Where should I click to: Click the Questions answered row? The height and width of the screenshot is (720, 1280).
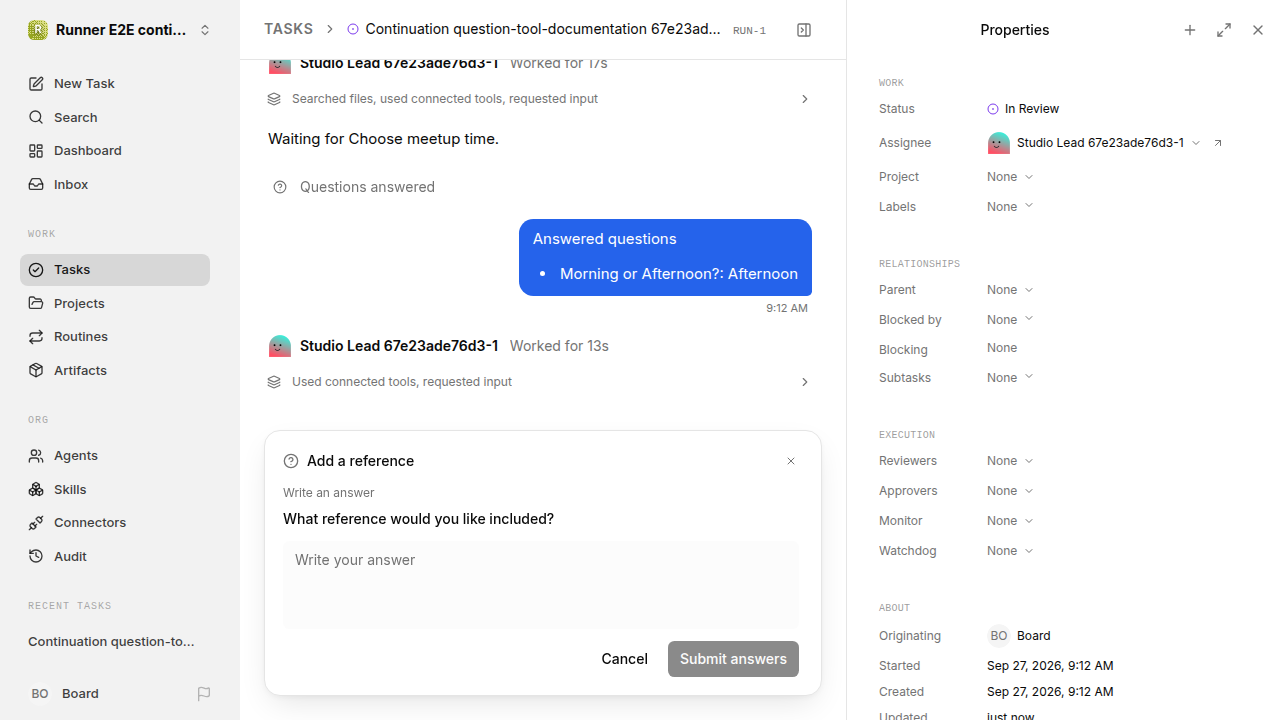pyautogui.click(x=354, y=187)
